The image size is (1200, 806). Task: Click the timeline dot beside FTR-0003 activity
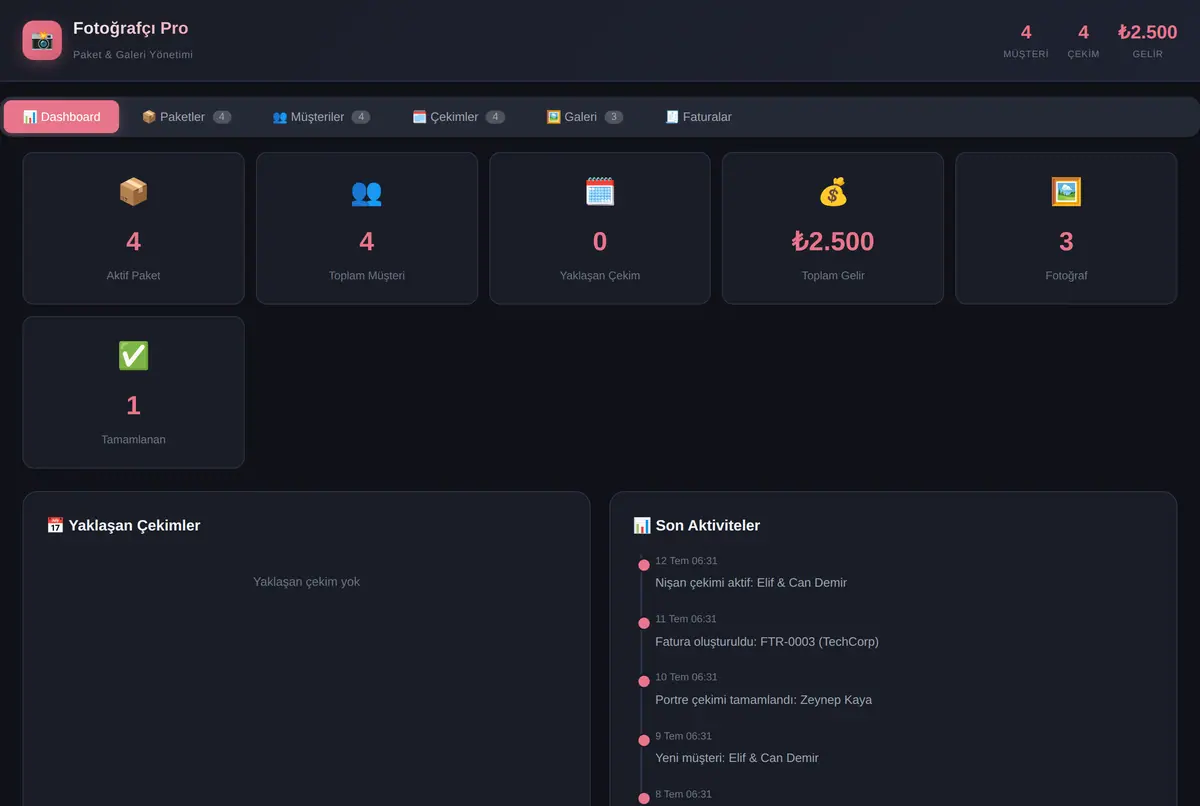[x=644, y=623]
